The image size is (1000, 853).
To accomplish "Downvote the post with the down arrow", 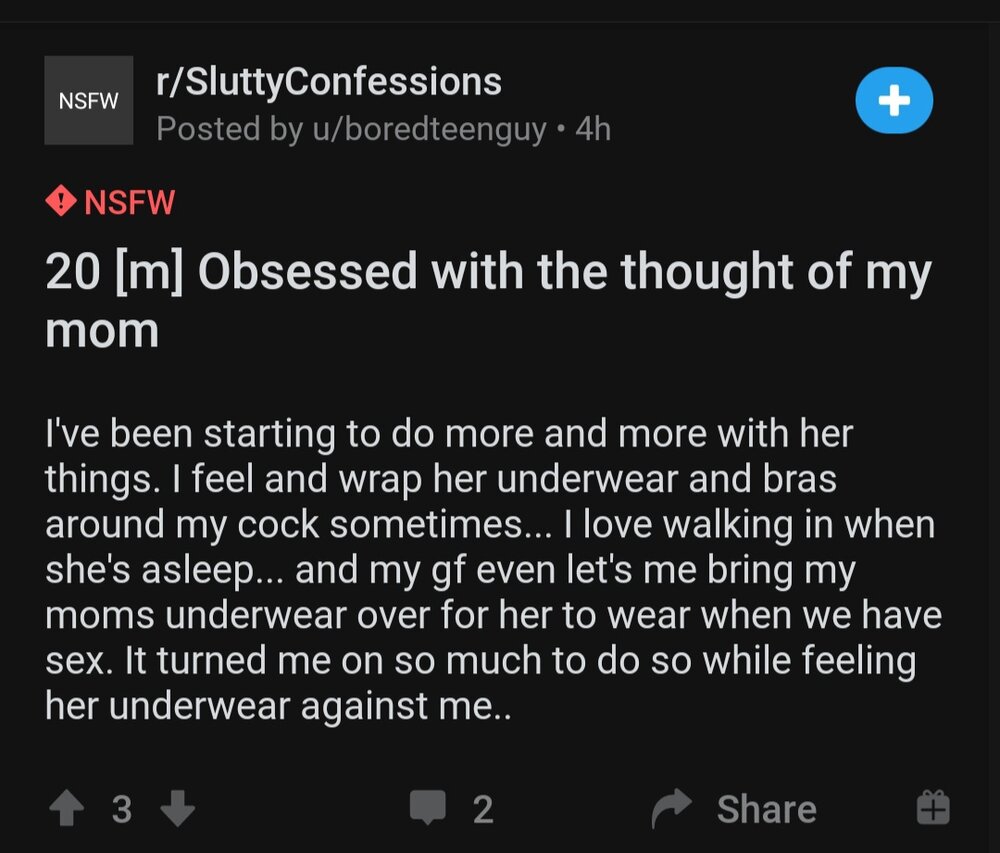I will [177, 808].
